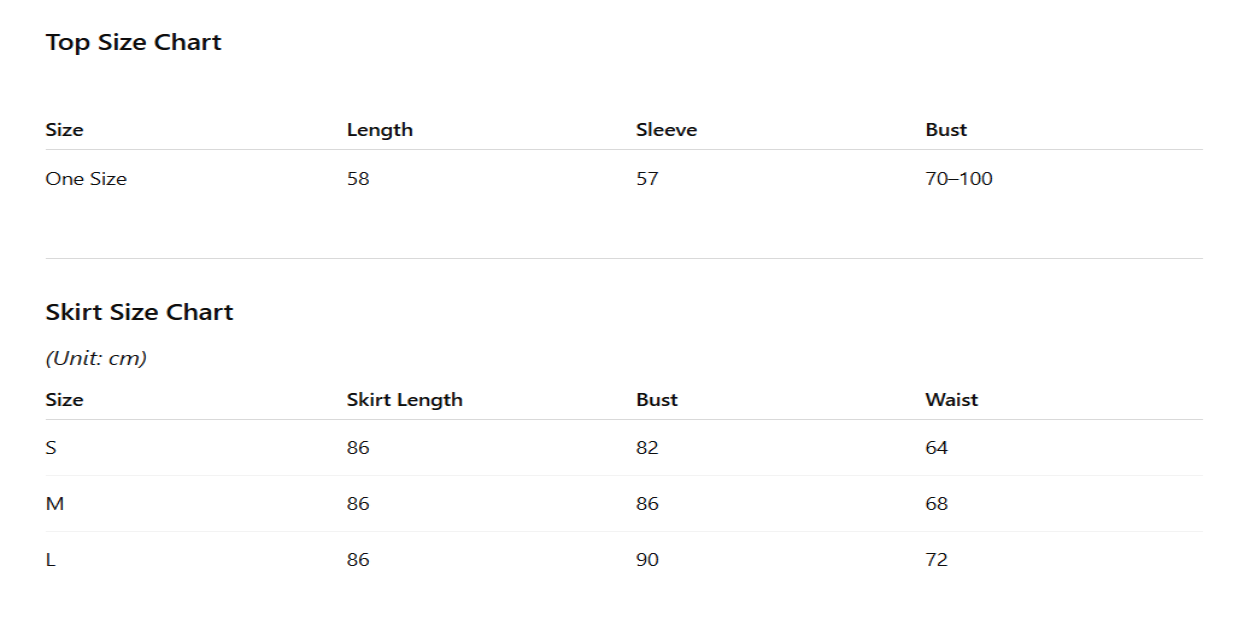Select the M size row label
The width and height of the screenshot is (1244, 625).
[55, 504]
